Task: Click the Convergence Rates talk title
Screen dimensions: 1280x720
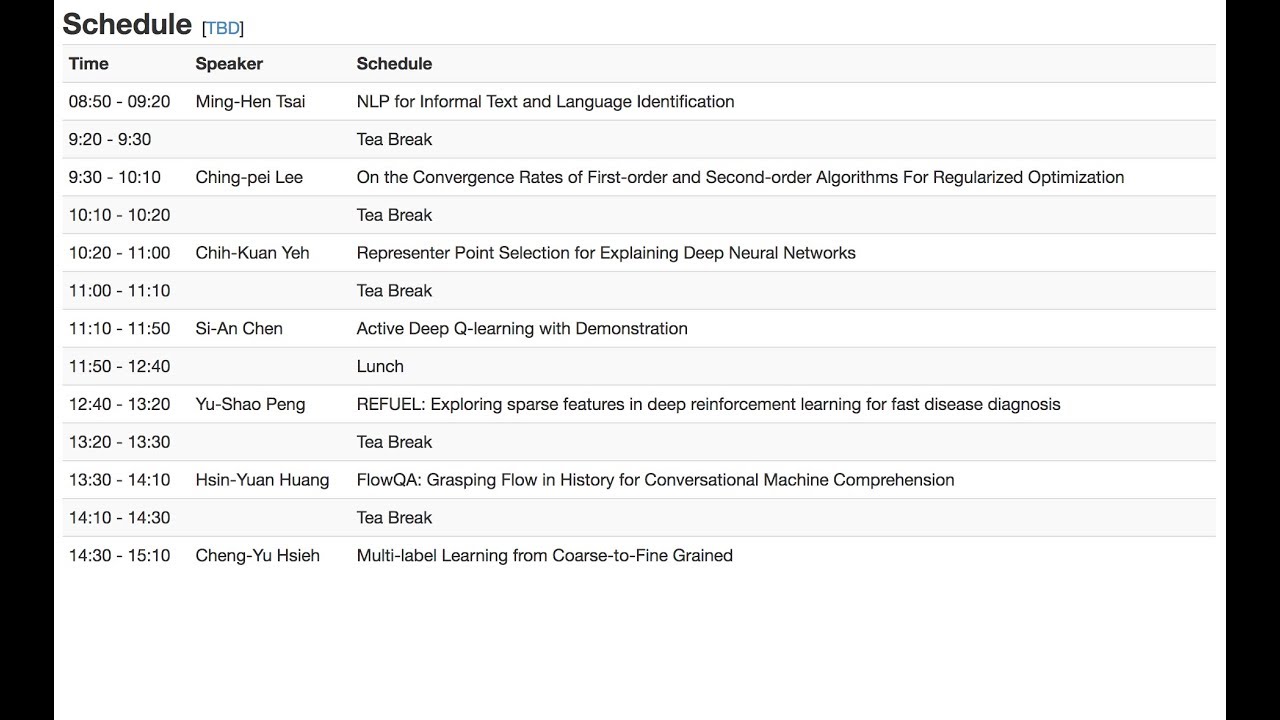Action: click(740, 177)
